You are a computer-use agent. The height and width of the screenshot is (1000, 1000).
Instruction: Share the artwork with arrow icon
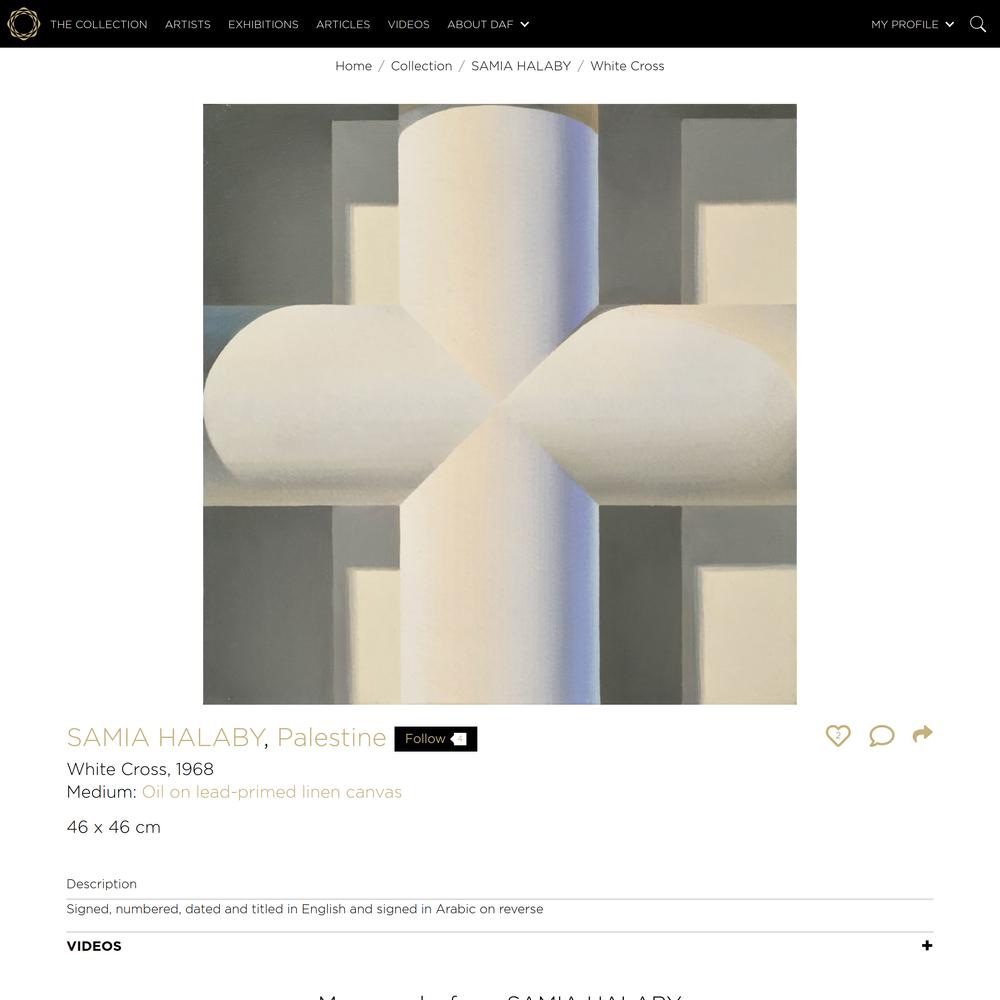tap(922, 734)
